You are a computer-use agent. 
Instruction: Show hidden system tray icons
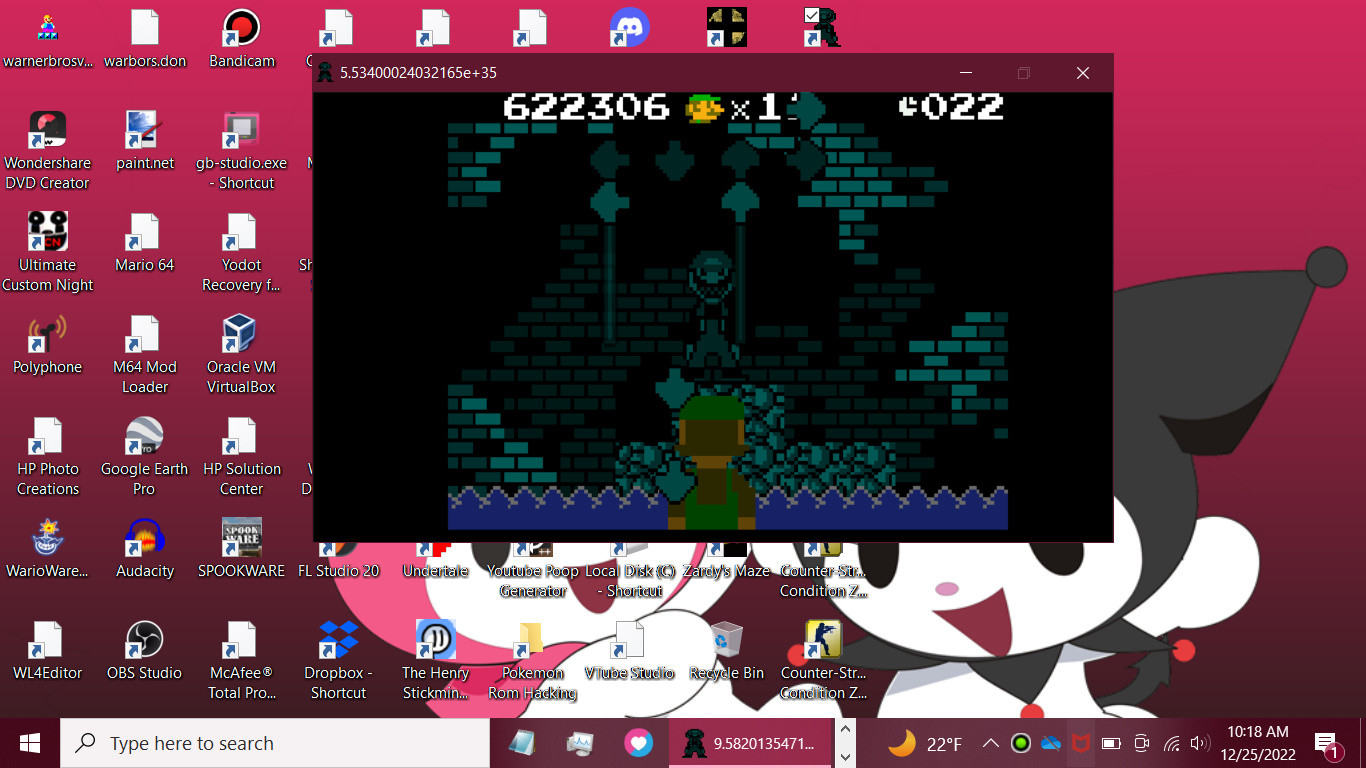coord(990,743)
